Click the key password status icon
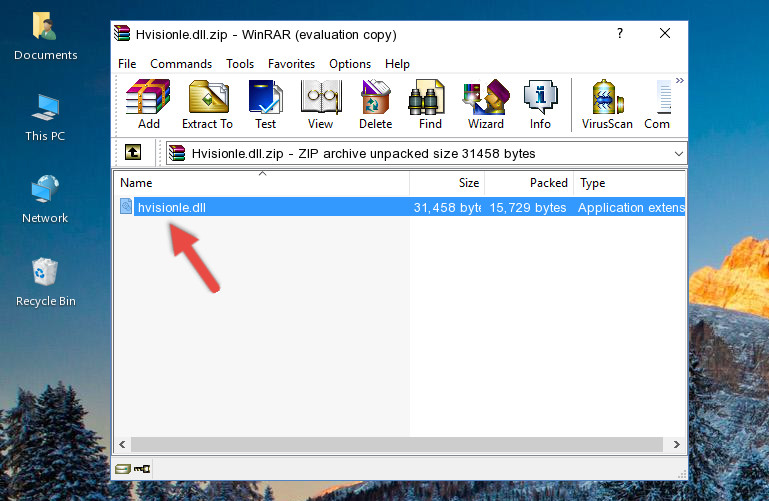 (142, 469)
